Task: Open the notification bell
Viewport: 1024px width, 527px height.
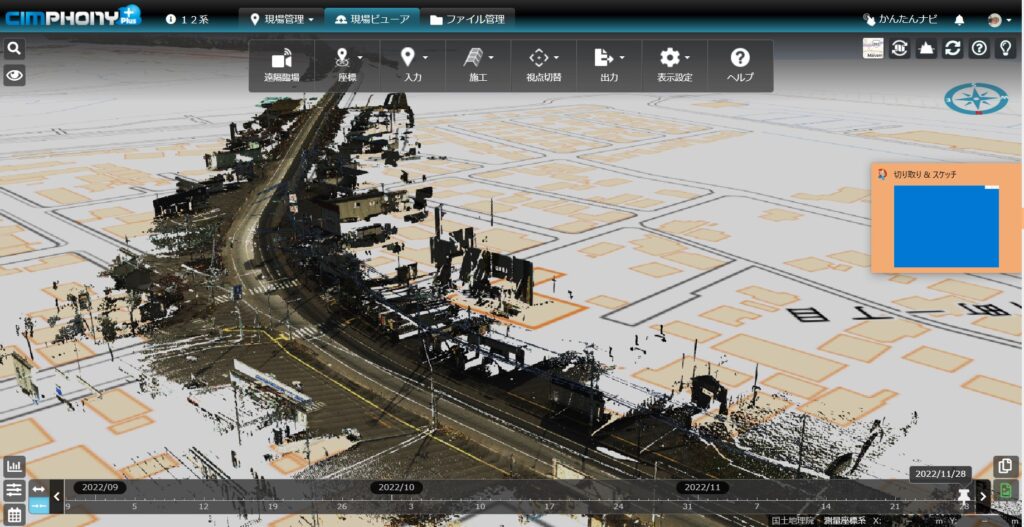Action: click(x=960, y=19)
